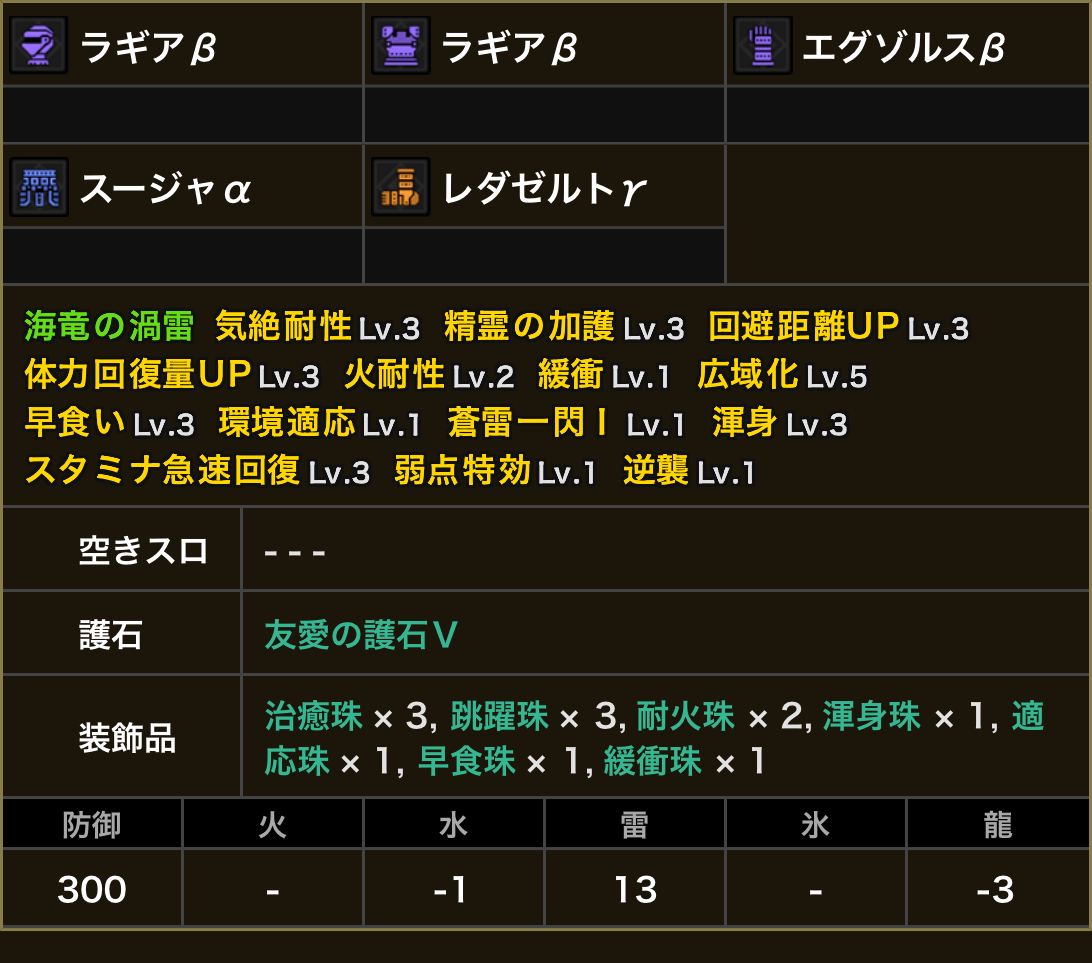Select the 渾身珠 decoration link

(872, 716)
